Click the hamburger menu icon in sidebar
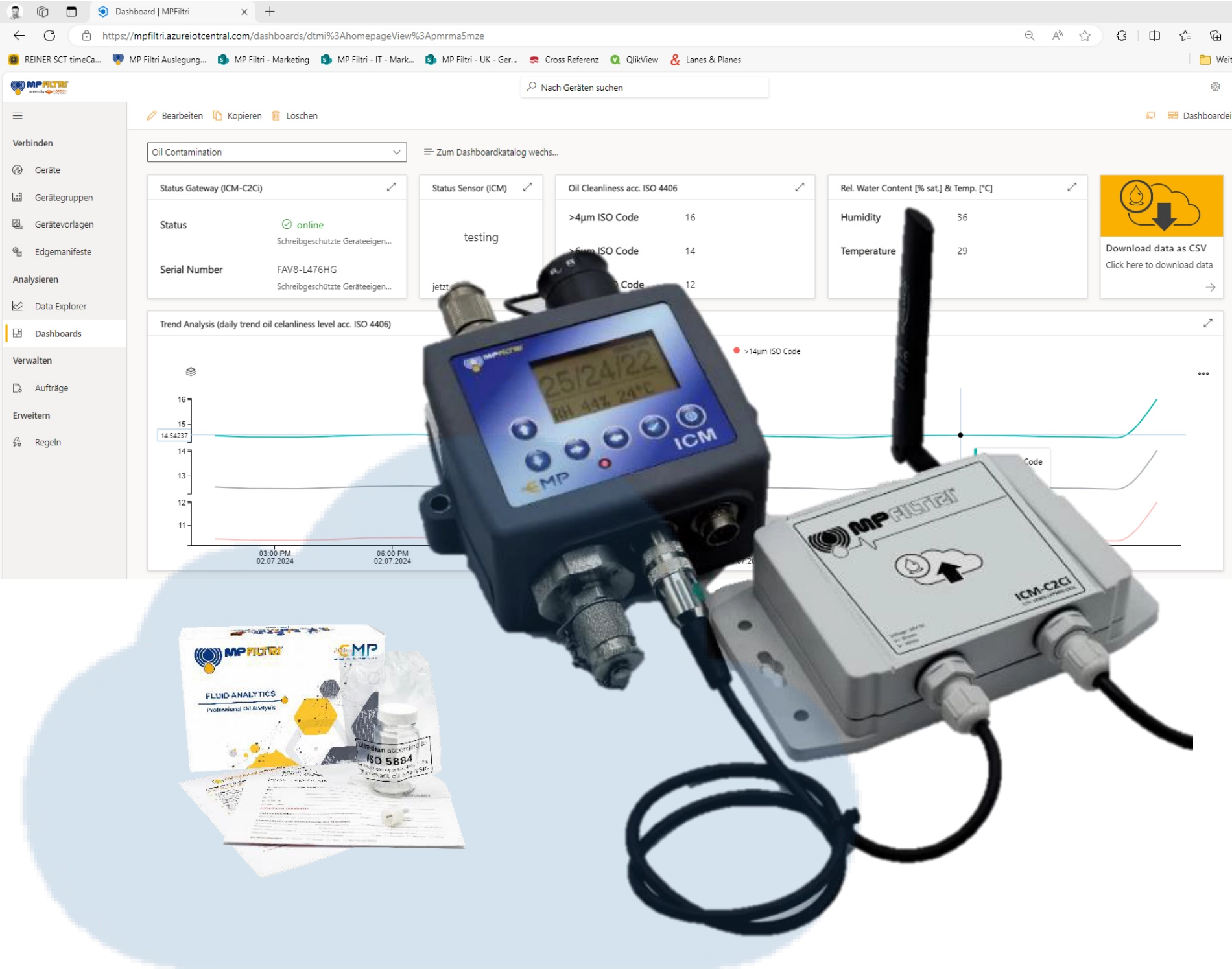 [18, 116]
